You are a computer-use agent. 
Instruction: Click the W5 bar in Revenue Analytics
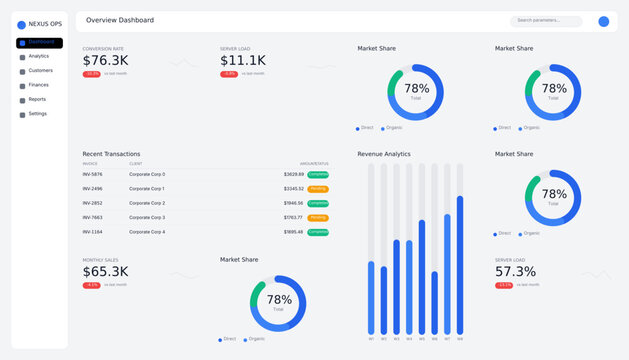422,277
